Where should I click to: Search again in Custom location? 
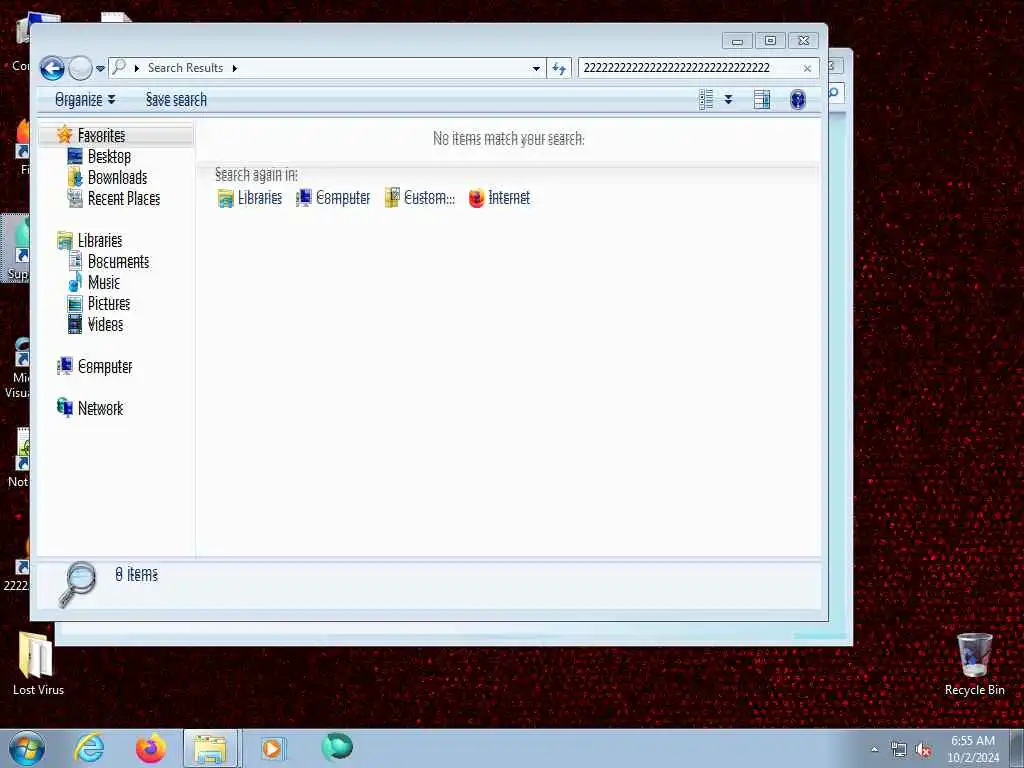tap(420, 198)
